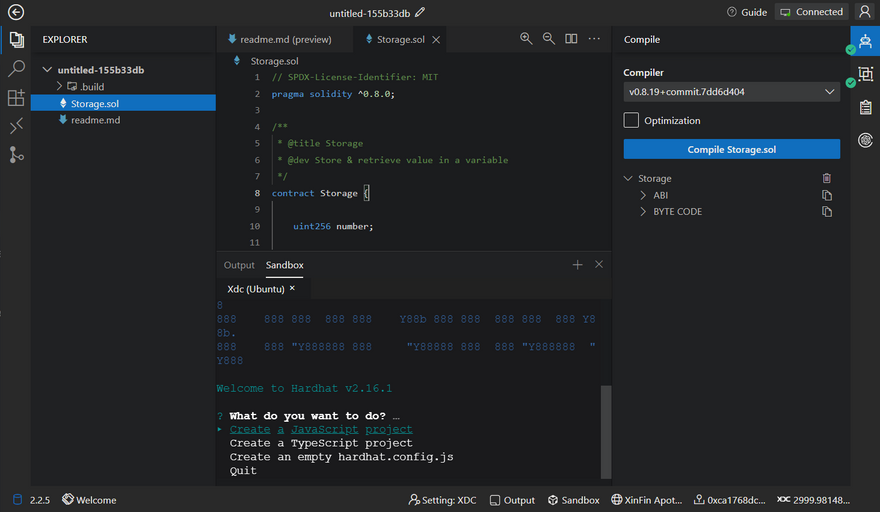Collapse the Storage compiled contract section
This screenshot has height=512, width=880.
coord(628,178)
